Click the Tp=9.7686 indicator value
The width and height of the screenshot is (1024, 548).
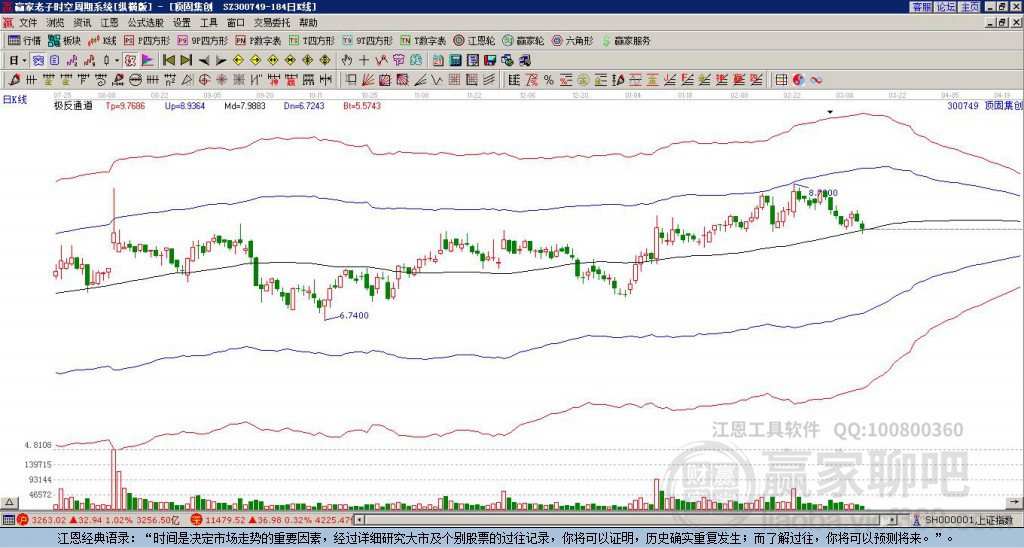point(125,105)
